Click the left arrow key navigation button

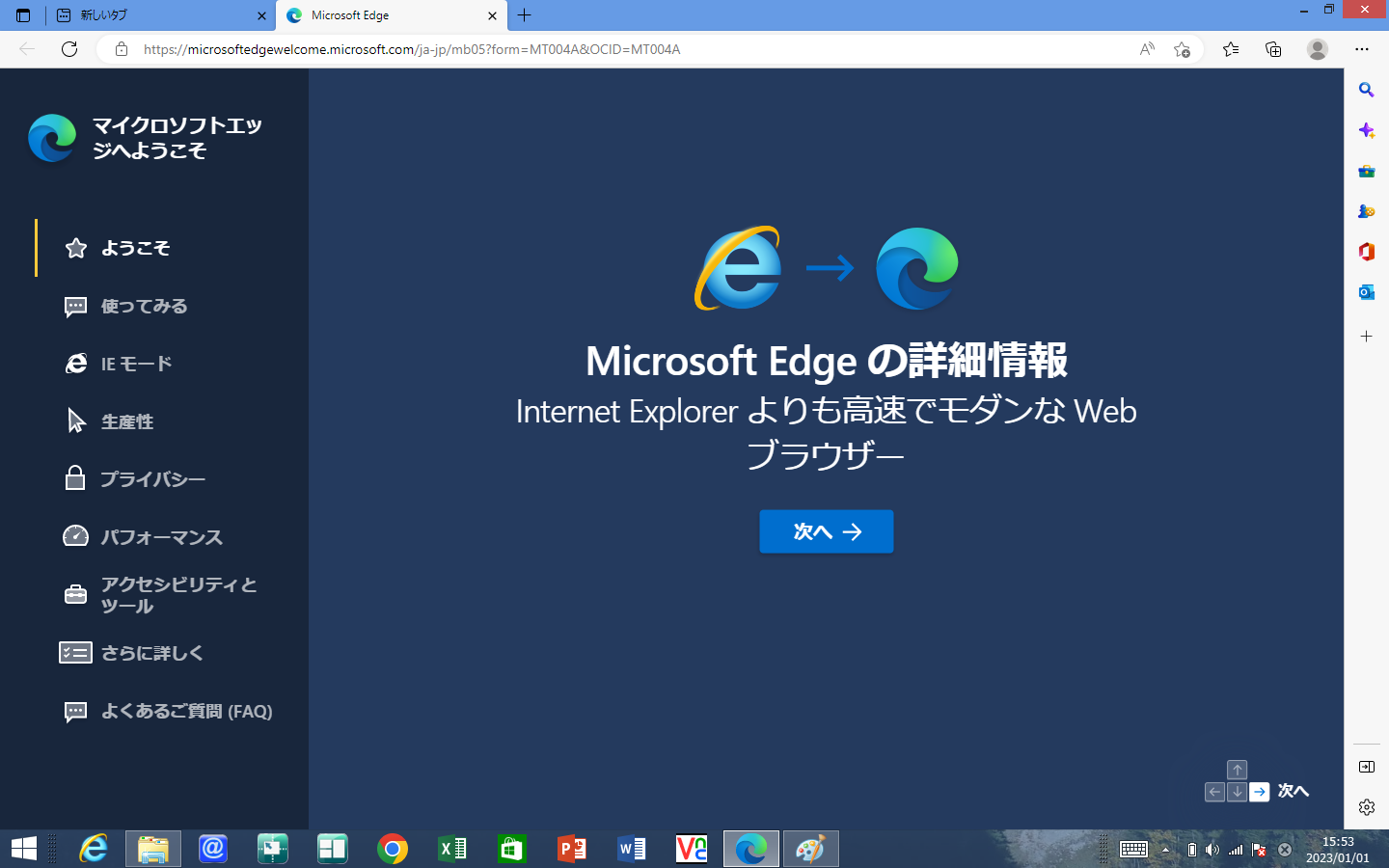(1215, 792)
